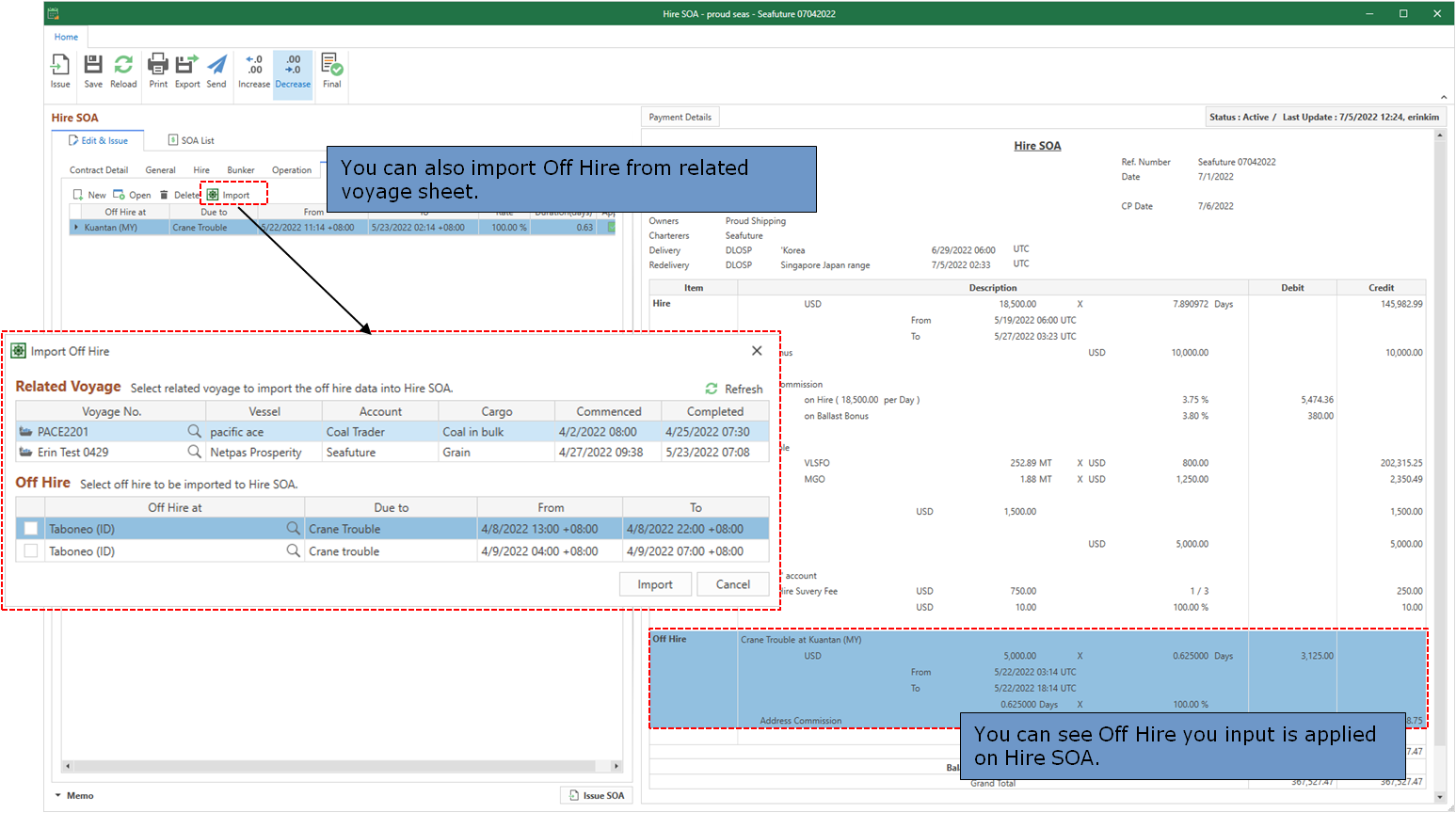Create a New off hire entry
Screen dimensions: 1456x813
(89, 195)
